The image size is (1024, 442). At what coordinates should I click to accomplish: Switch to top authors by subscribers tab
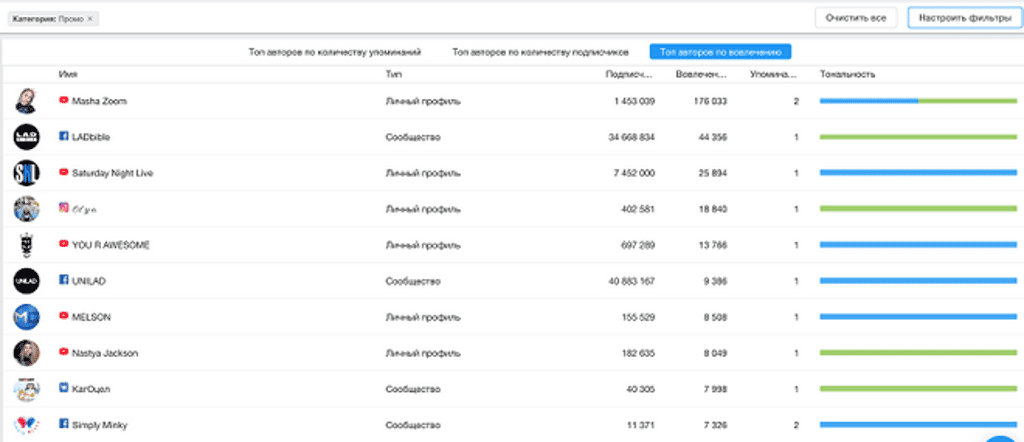click(541, 52)
